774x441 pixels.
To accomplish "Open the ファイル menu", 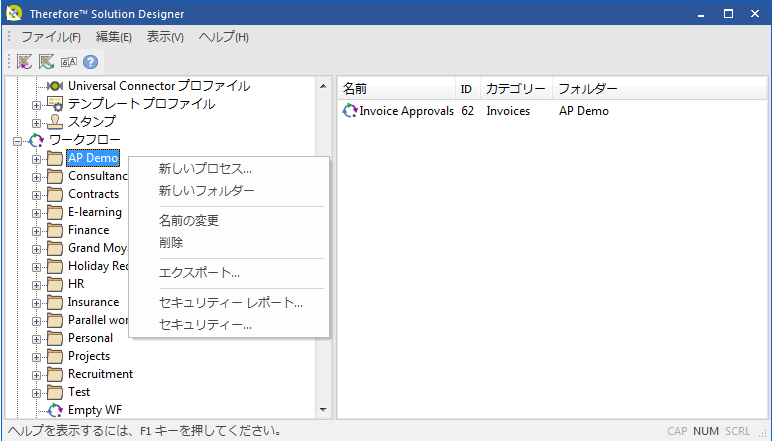I will [50, 37].
